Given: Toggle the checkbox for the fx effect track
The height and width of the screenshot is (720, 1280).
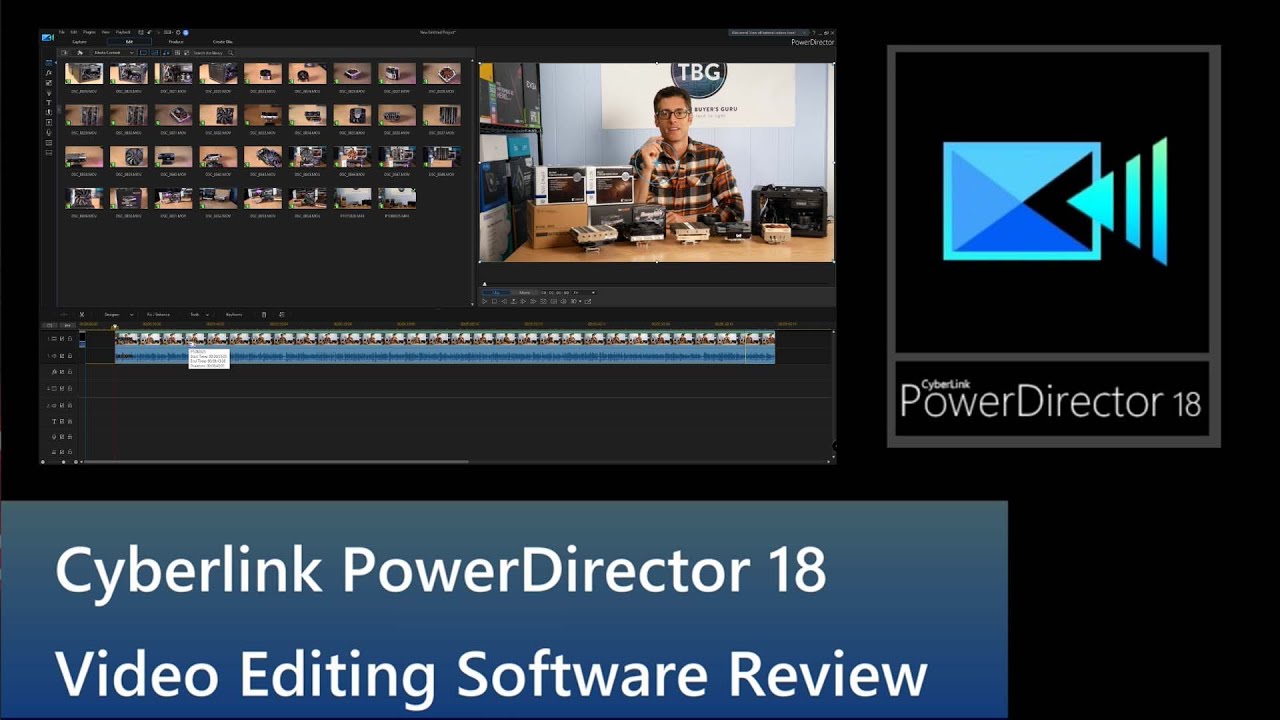Looking at the screenshot, I should pyautogui.click(x=62, y=372).
